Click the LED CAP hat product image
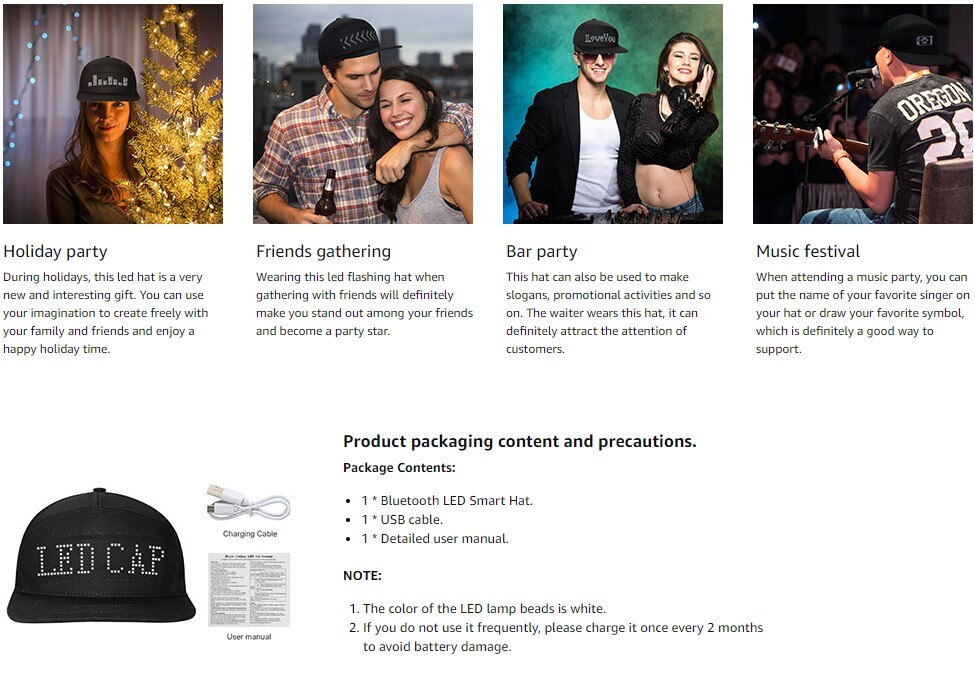Image resolution: width=975 pixels, height=693 pixels. point(101,556)
